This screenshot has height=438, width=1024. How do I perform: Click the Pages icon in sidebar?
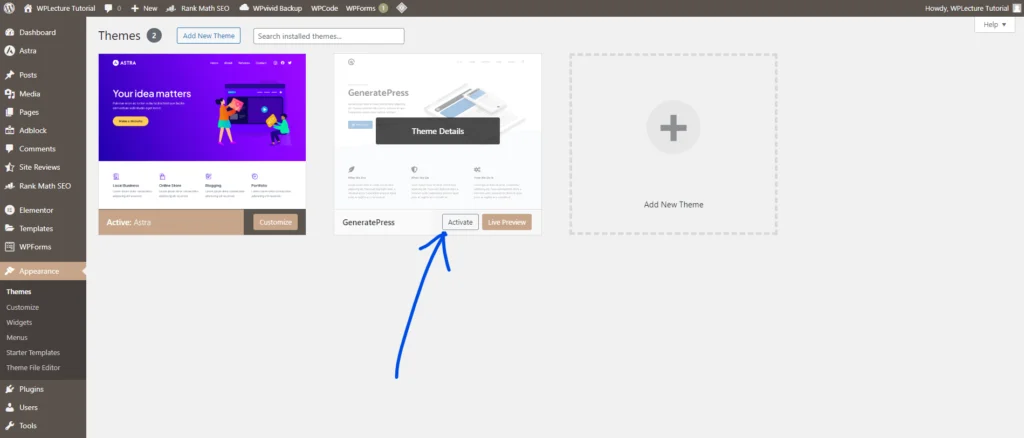click(10, 112)
